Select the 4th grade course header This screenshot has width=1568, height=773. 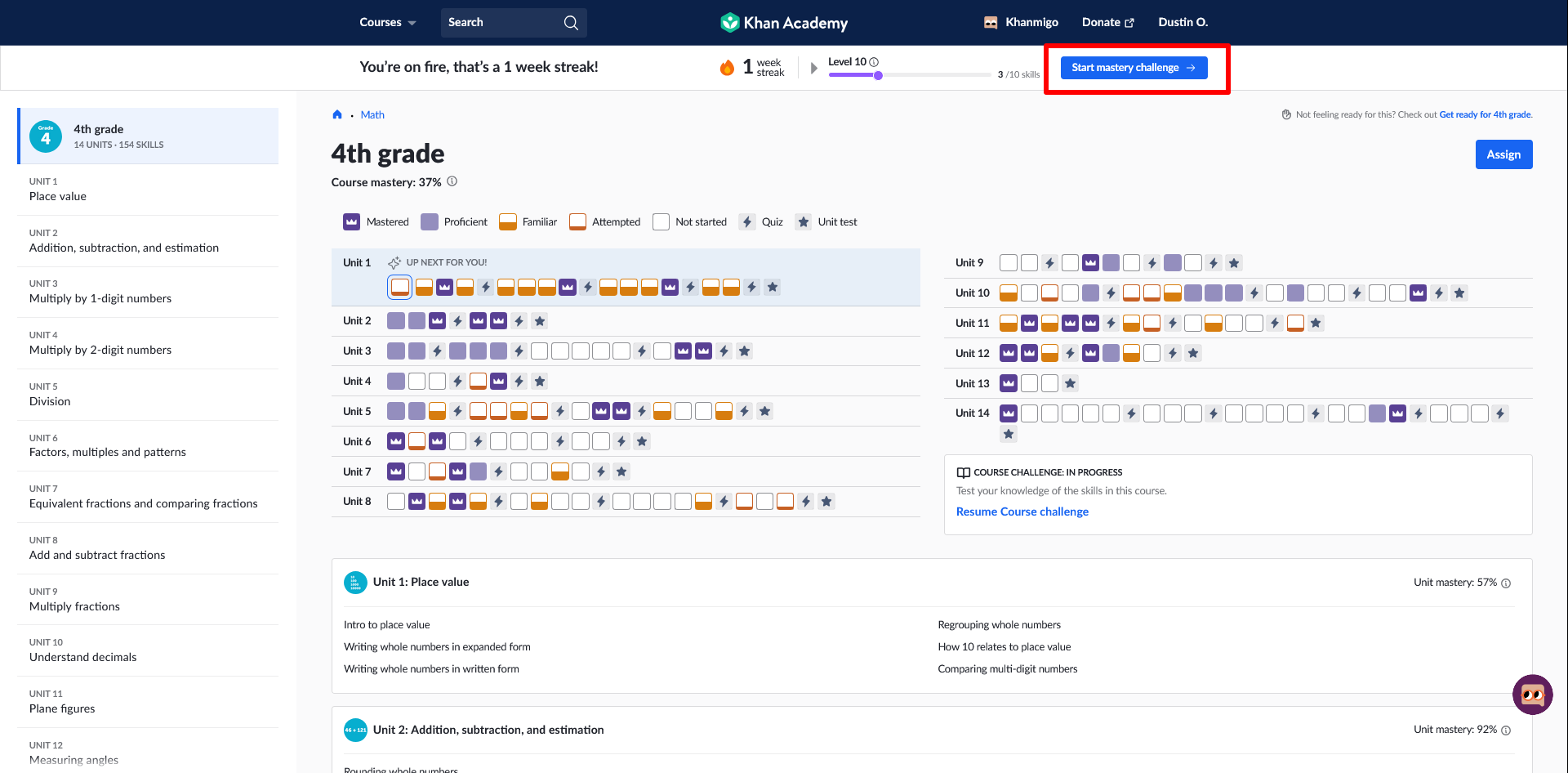pyautogui.click(x=148, y=136)
